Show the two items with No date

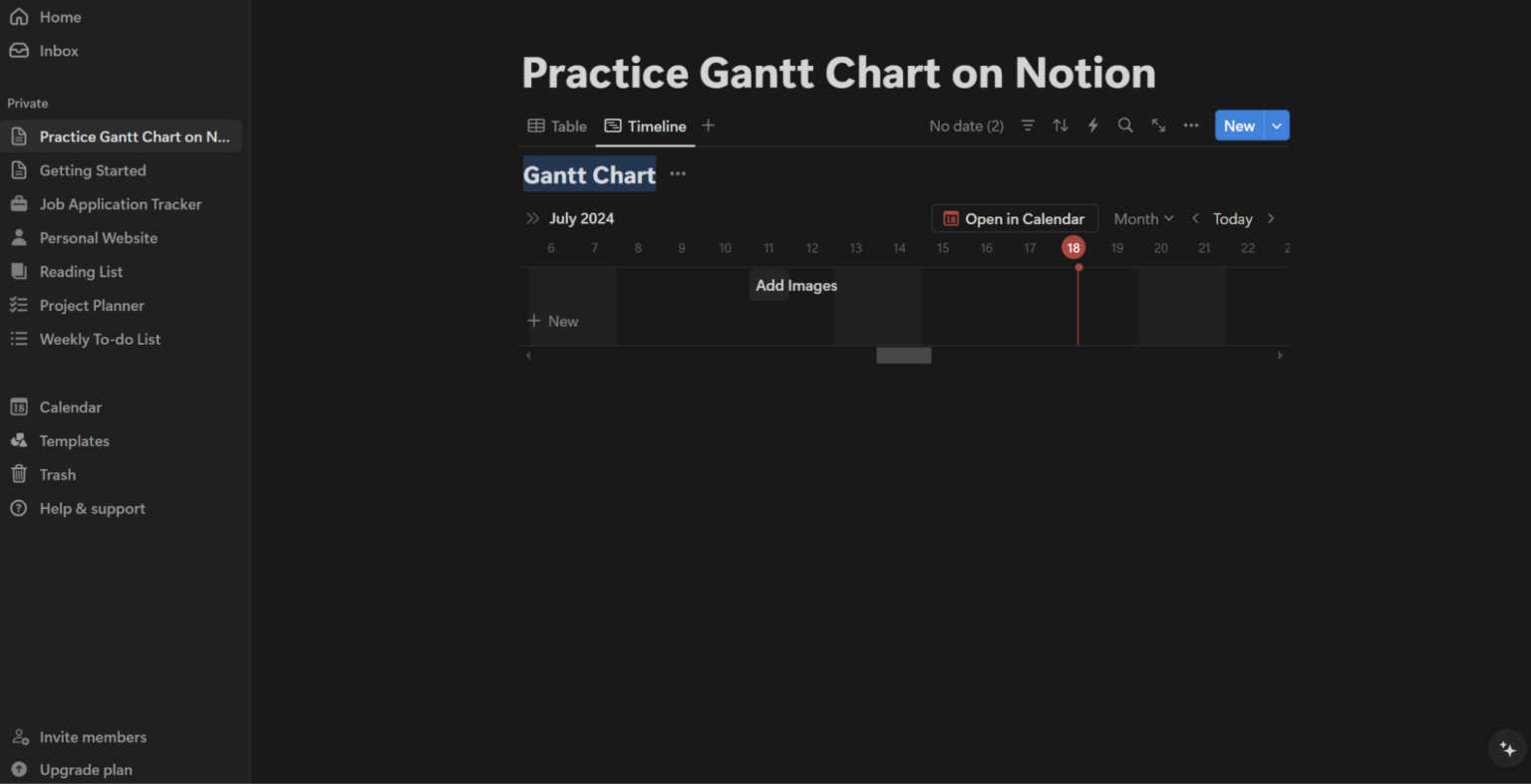[966, 126]
